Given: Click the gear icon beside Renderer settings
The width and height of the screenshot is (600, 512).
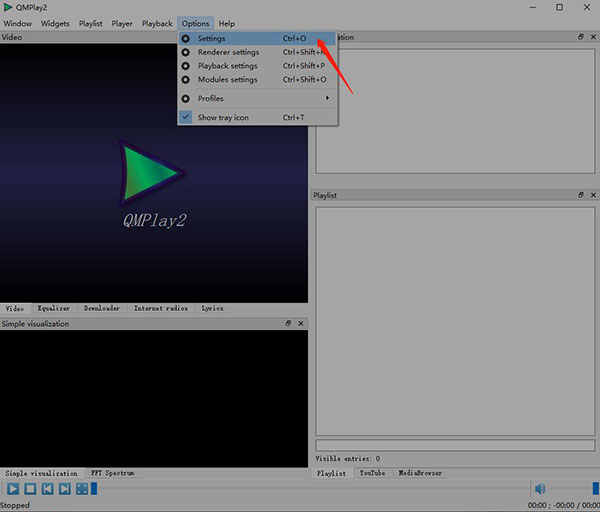Looking at the screenshot, I should coord(186,52).
